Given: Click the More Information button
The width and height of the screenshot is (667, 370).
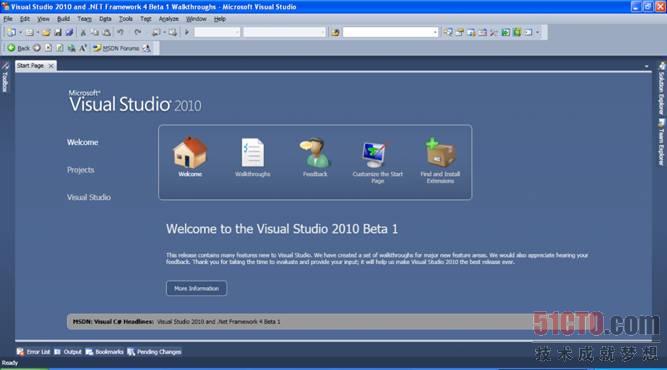Looking at the screenshot, I should (196, 288).
